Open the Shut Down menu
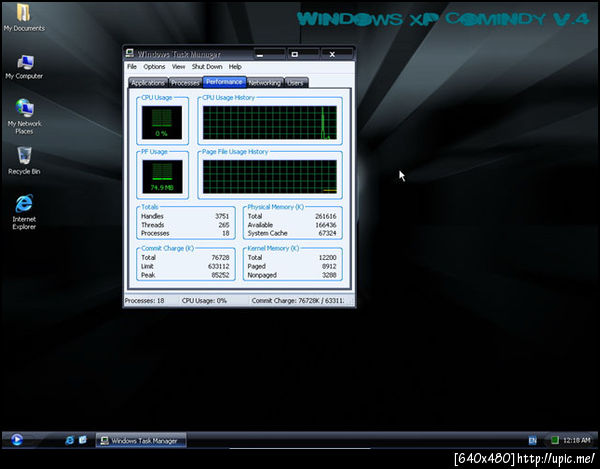600x469 pixels. (x=207, y=67)
